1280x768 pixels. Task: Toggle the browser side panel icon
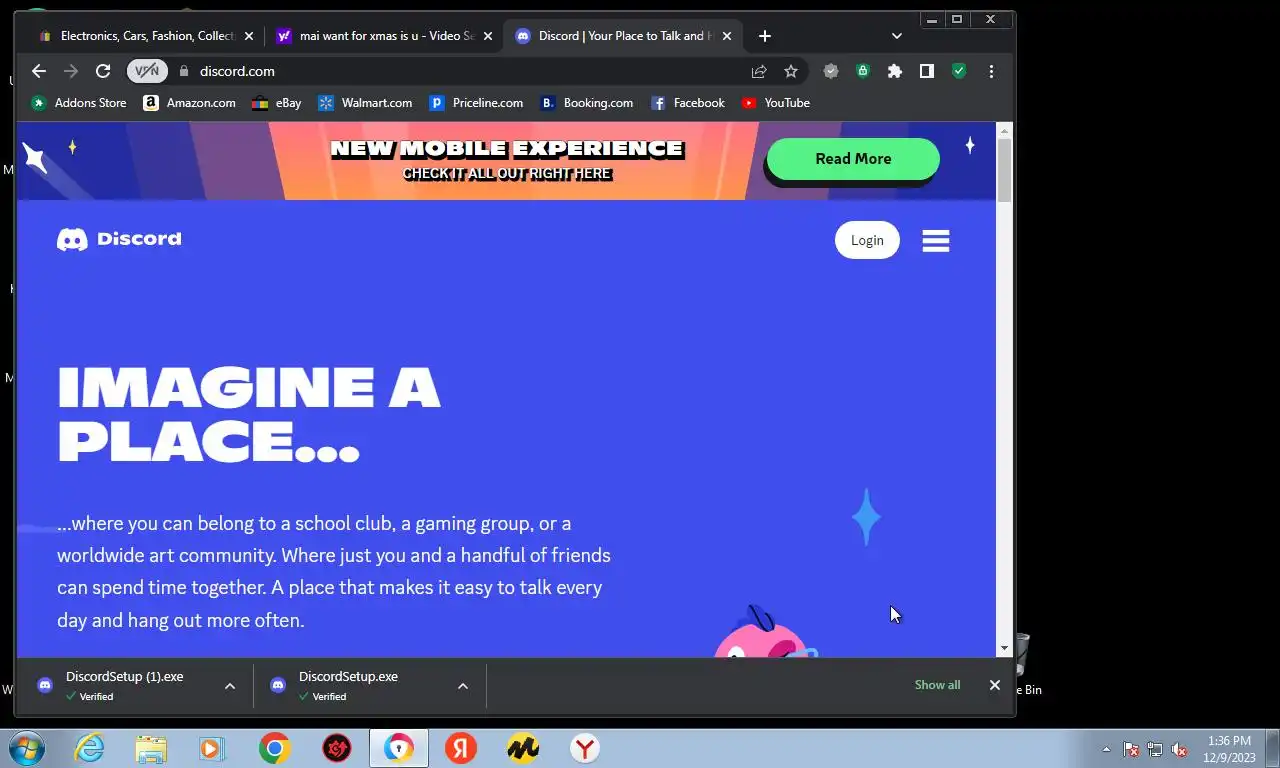[x=927, y=71]
